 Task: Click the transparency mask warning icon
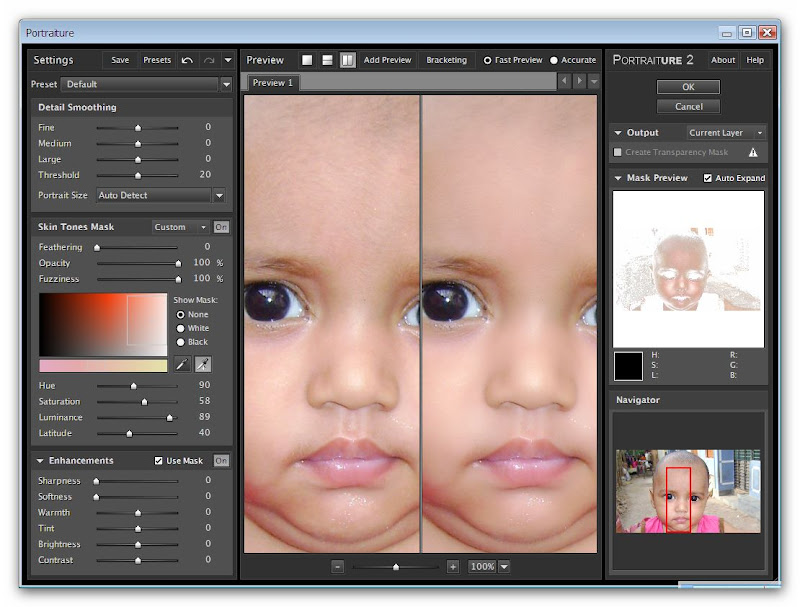click(x=753, y=152)
